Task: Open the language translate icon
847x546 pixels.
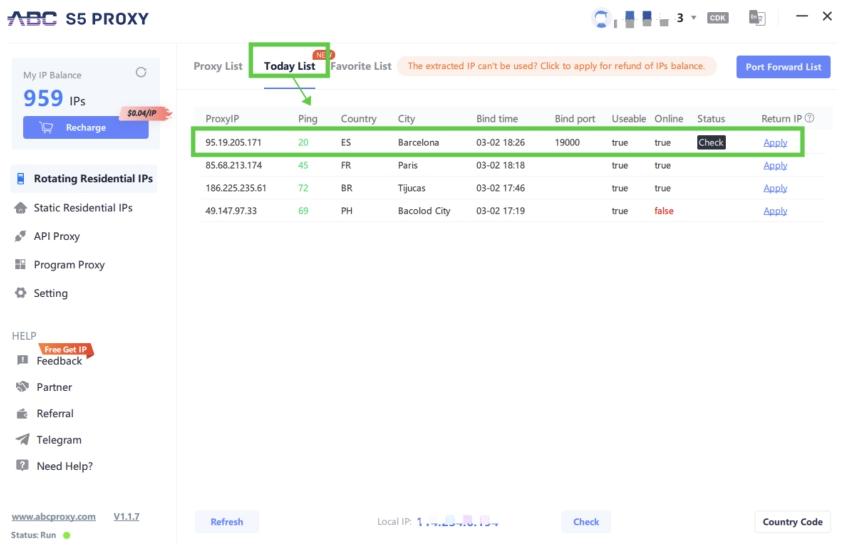Action: click(757, 18)
